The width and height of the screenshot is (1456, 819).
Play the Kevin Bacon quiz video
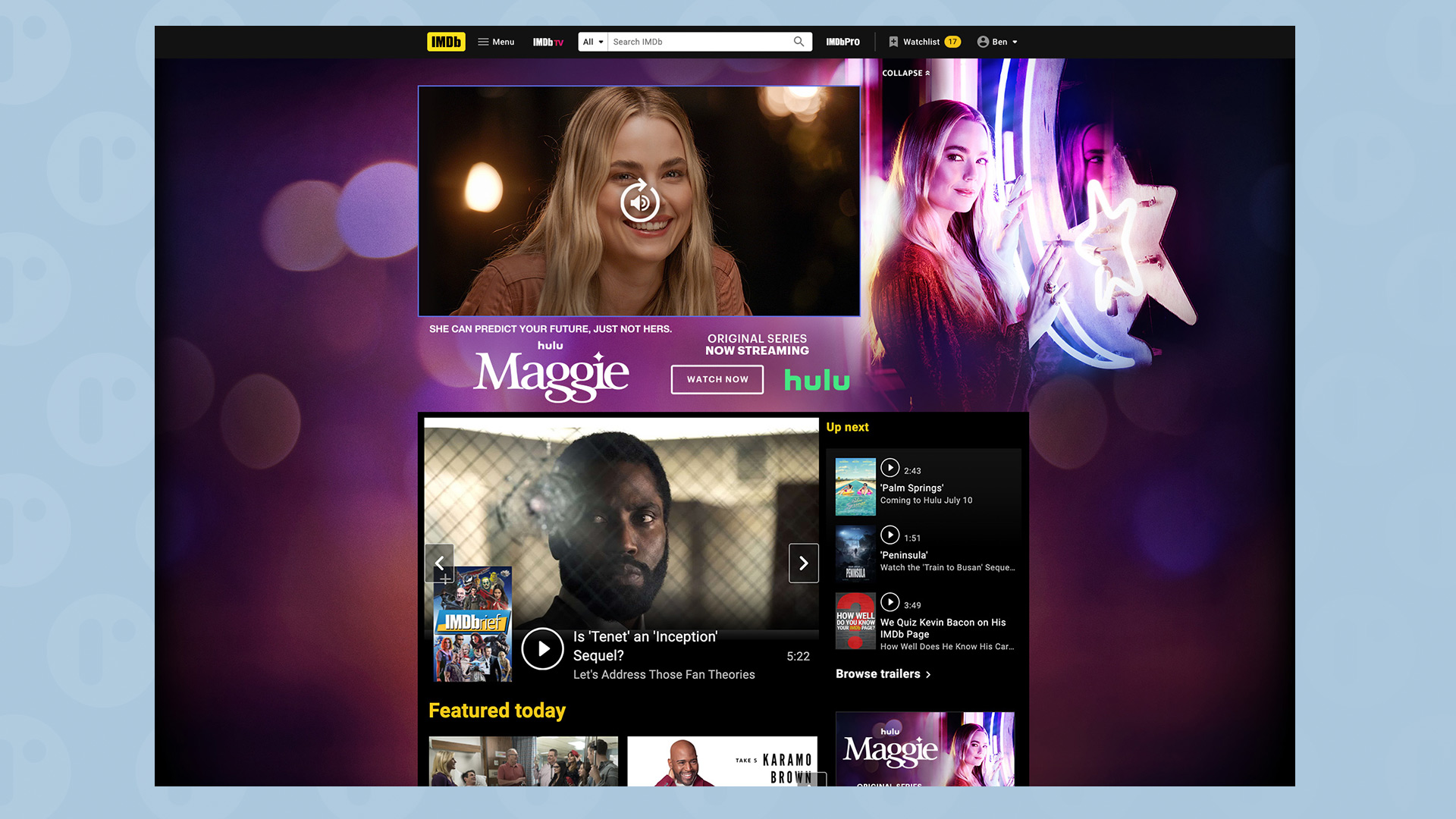click(x=890, y=602)
